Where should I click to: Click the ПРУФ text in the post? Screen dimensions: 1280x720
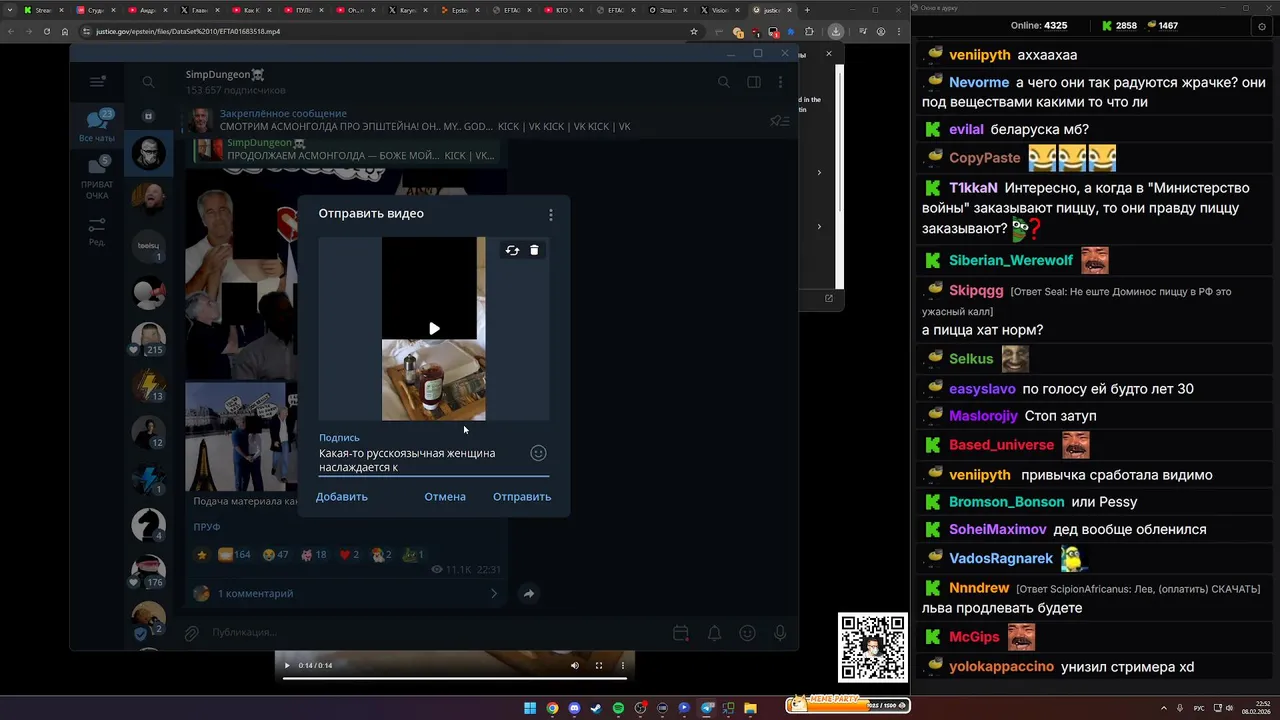click(x=207, y=527)
